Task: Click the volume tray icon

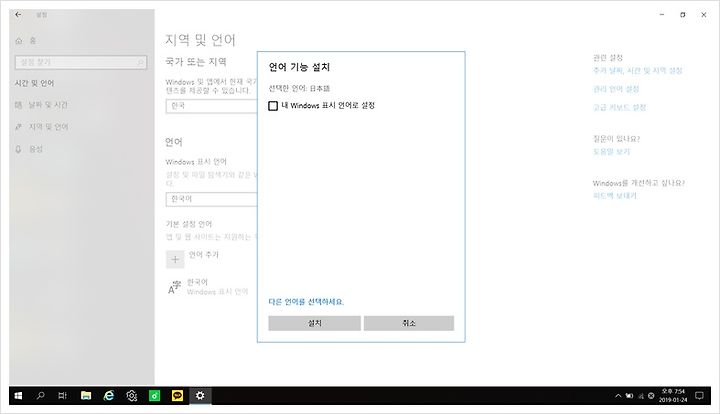Action: pos(651,396)
